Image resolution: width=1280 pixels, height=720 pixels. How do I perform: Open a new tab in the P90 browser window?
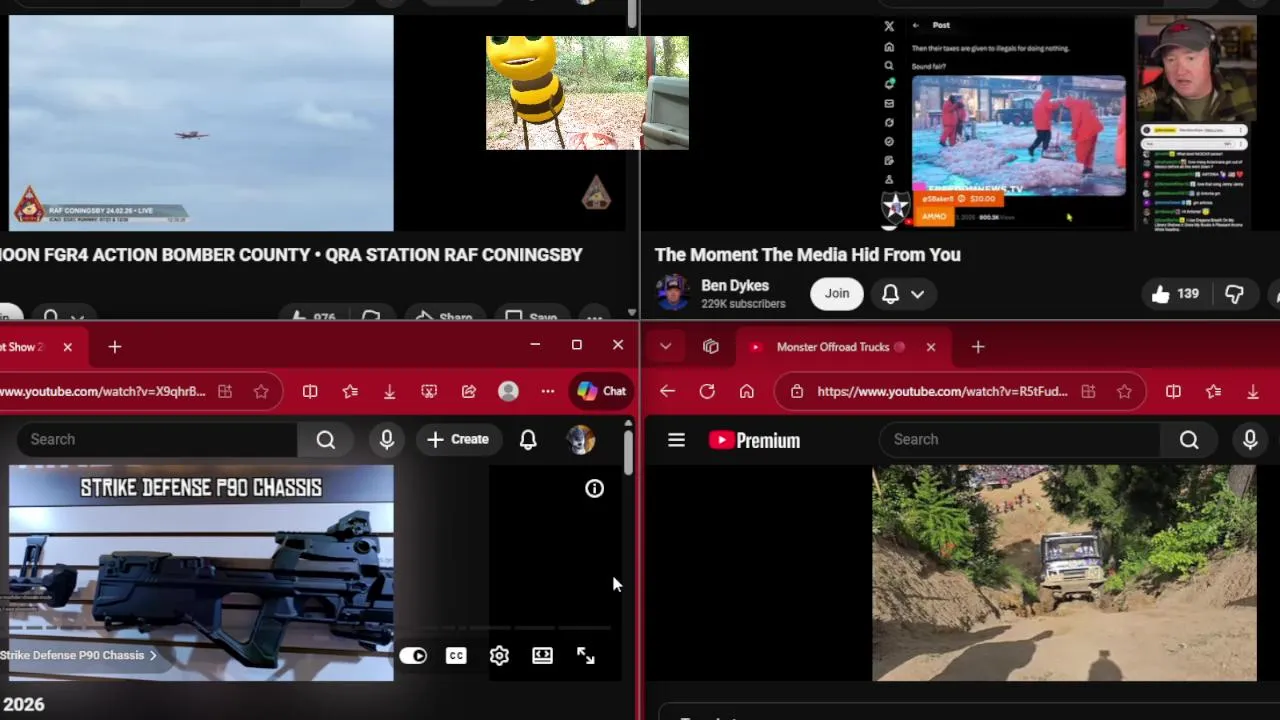coord(115,347)
